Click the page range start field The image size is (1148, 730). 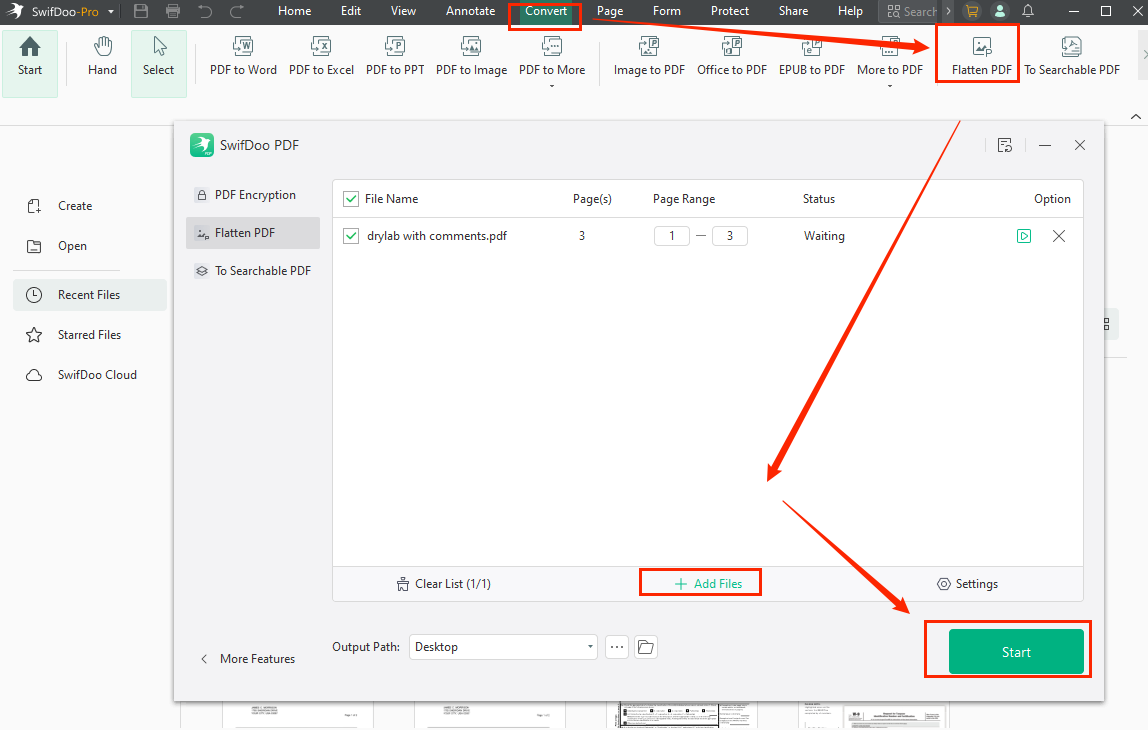671,236
